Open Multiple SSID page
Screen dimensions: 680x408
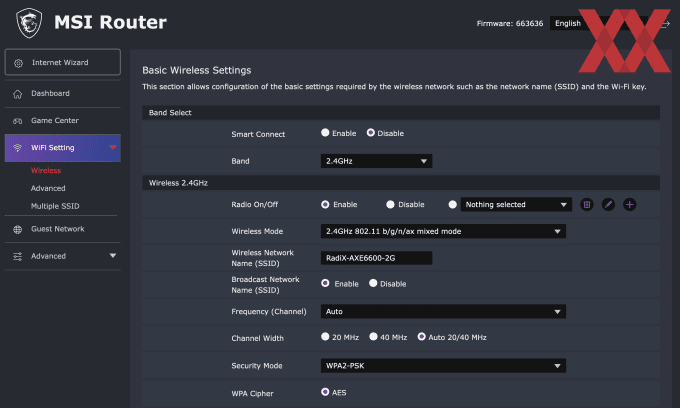coord(55,206)
